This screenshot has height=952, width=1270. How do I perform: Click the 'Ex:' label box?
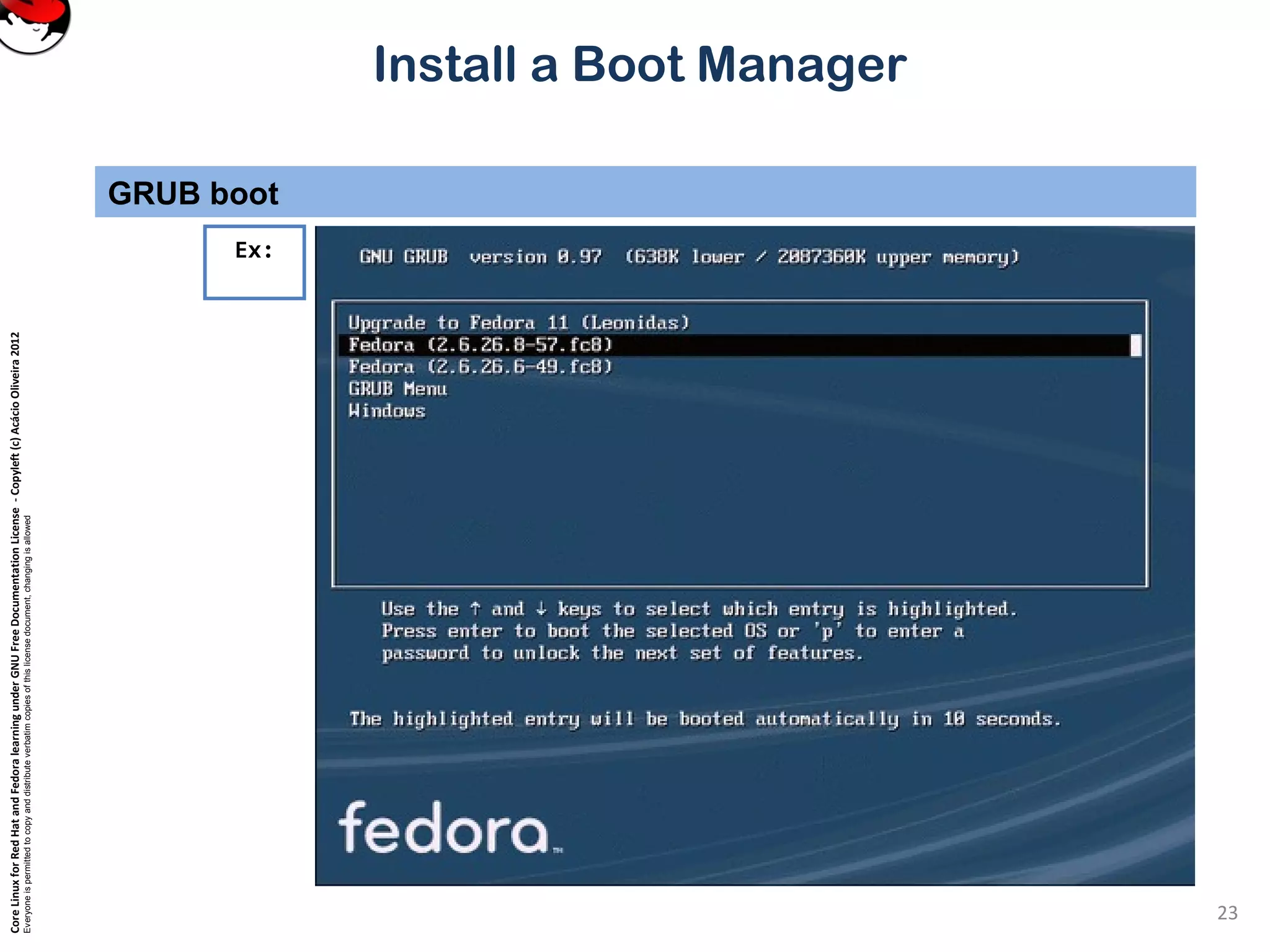pos(254,262)
